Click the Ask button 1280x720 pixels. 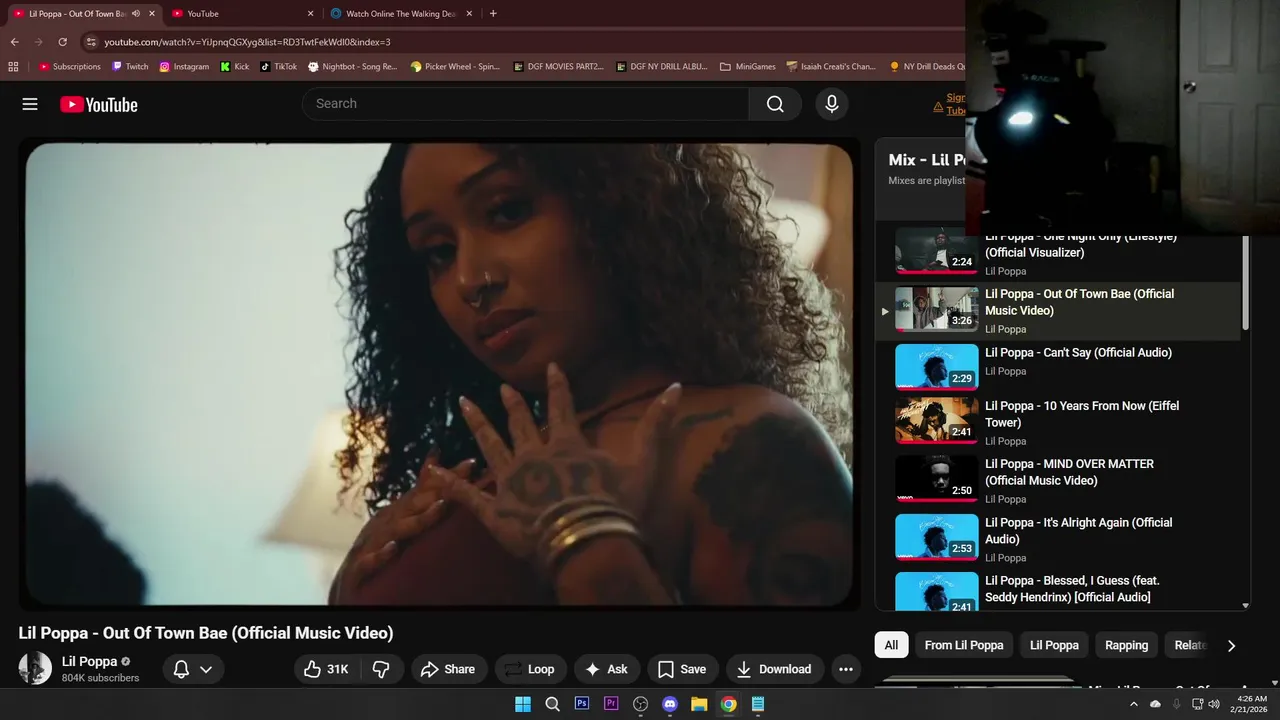[607, 669]
